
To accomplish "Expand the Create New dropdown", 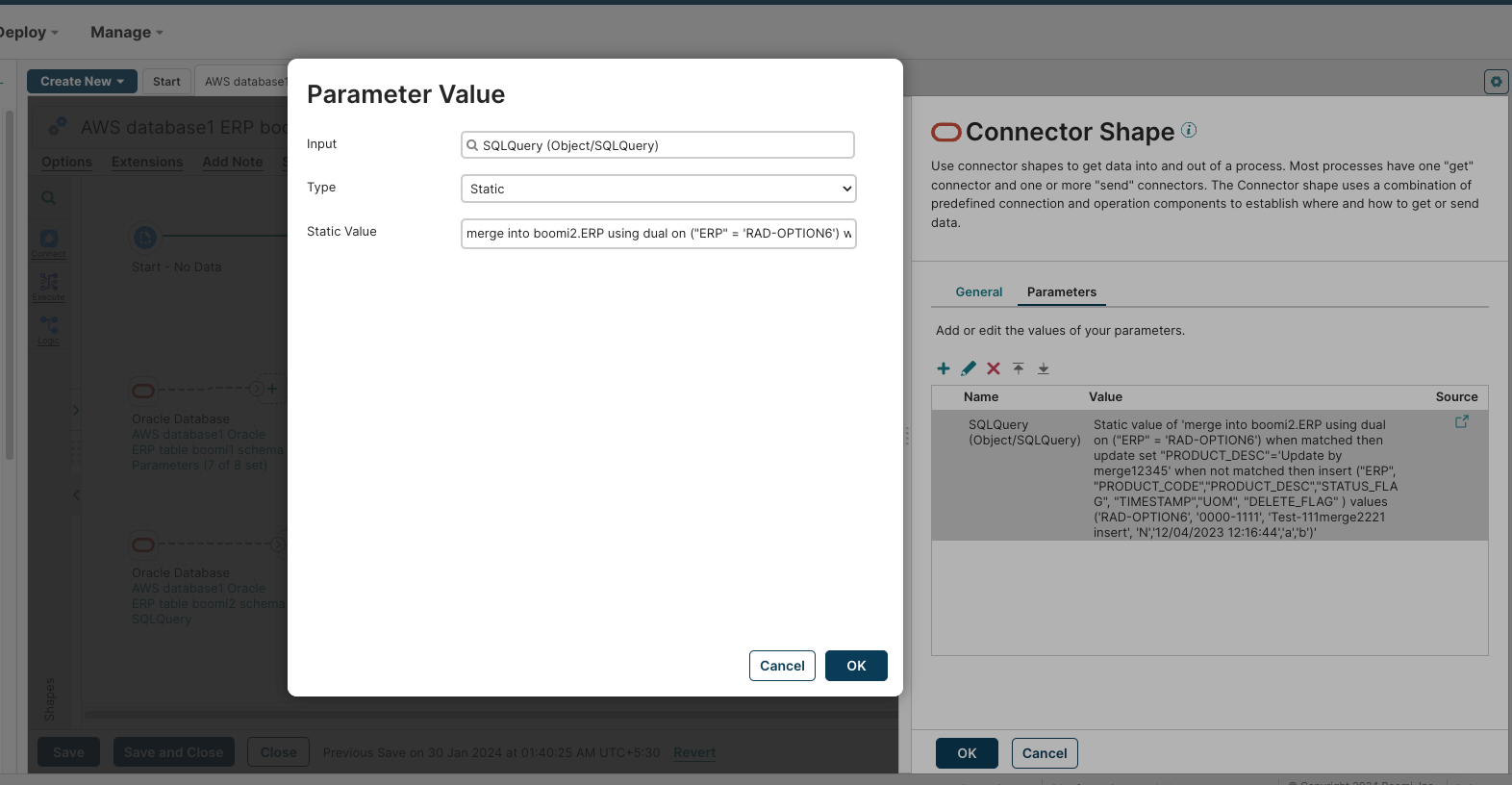I will [82, 82].
